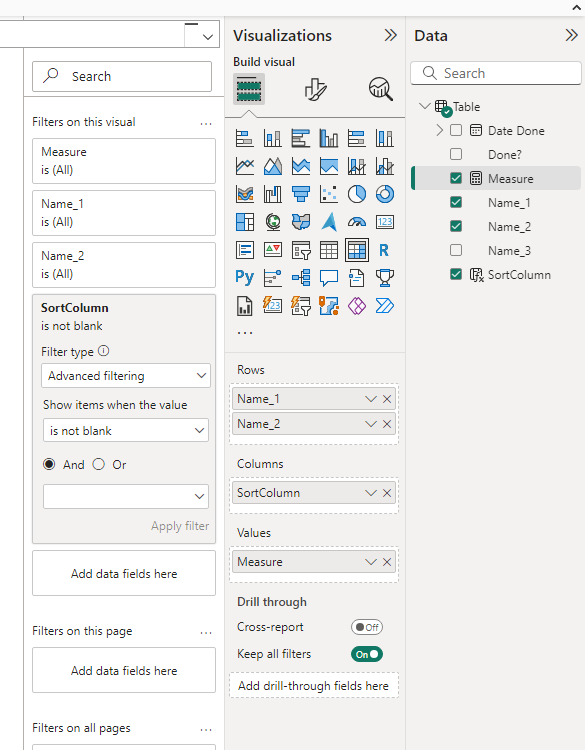585x750 pixels.
Task: Collapse the Data pane
Action: (x=571, y=35)
